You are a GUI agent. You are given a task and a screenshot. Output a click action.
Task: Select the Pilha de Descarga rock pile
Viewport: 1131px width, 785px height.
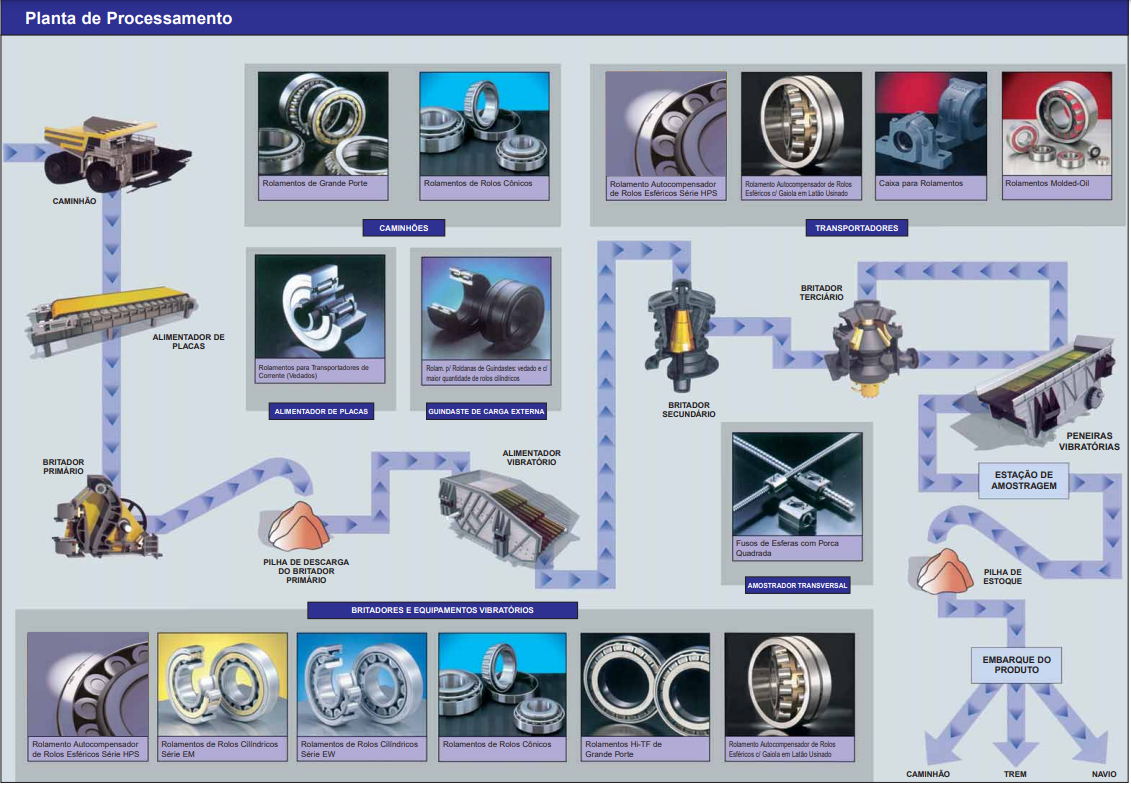tap(298, 526)
